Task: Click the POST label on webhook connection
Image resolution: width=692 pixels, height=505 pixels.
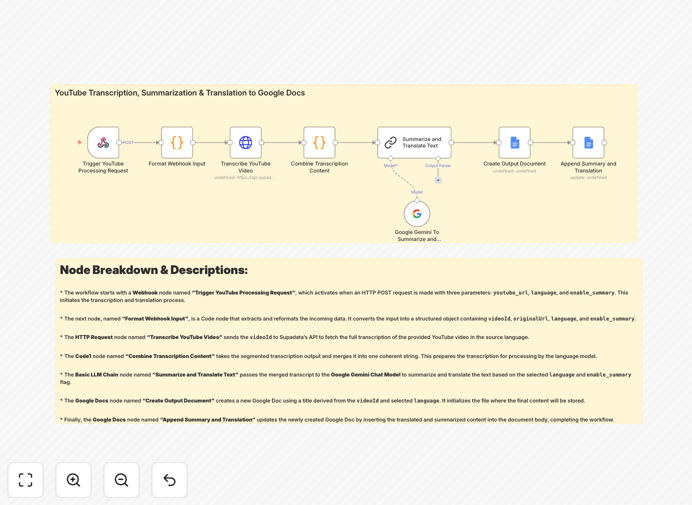Action: coord(128,143)
